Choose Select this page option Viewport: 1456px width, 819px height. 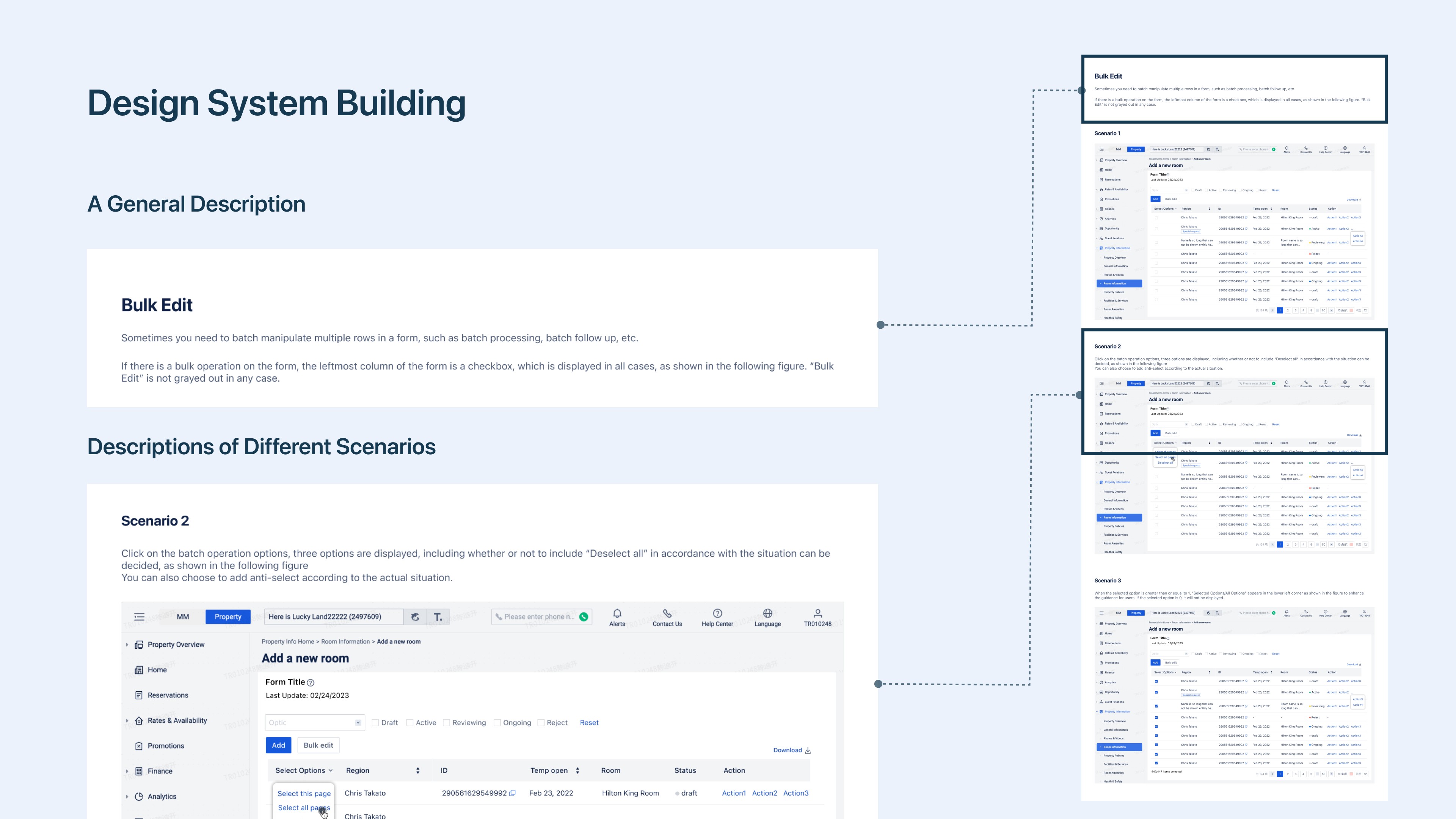(304, 794)
